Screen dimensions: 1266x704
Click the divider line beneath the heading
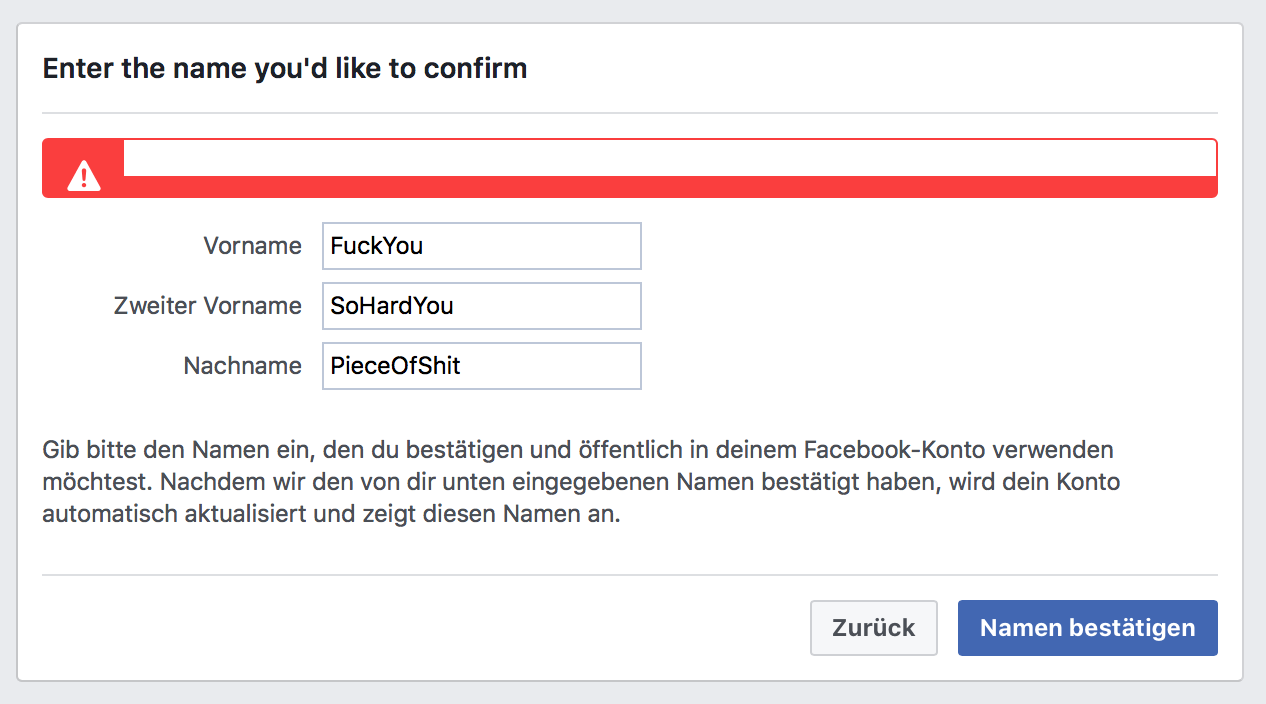tap(630, 113)
